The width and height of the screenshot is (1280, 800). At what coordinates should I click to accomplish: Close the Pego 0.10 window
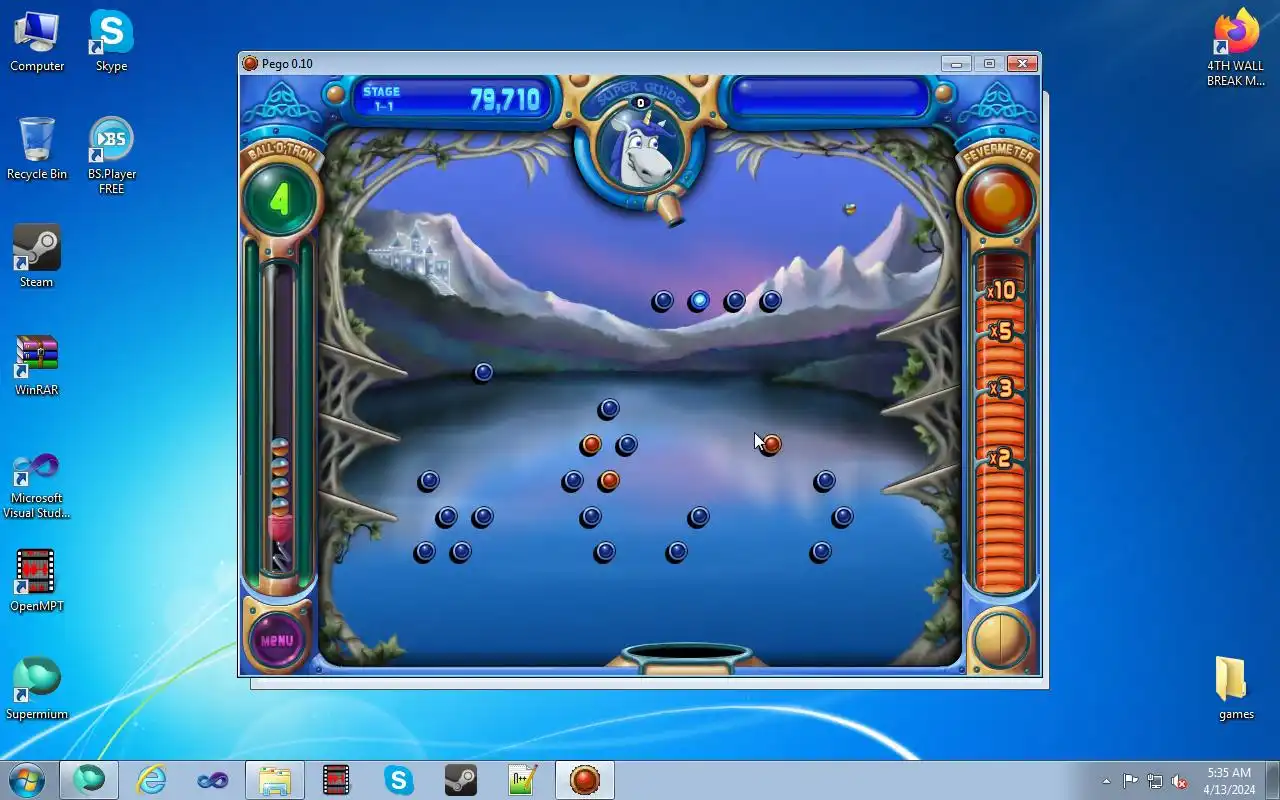click(1022, 64)
